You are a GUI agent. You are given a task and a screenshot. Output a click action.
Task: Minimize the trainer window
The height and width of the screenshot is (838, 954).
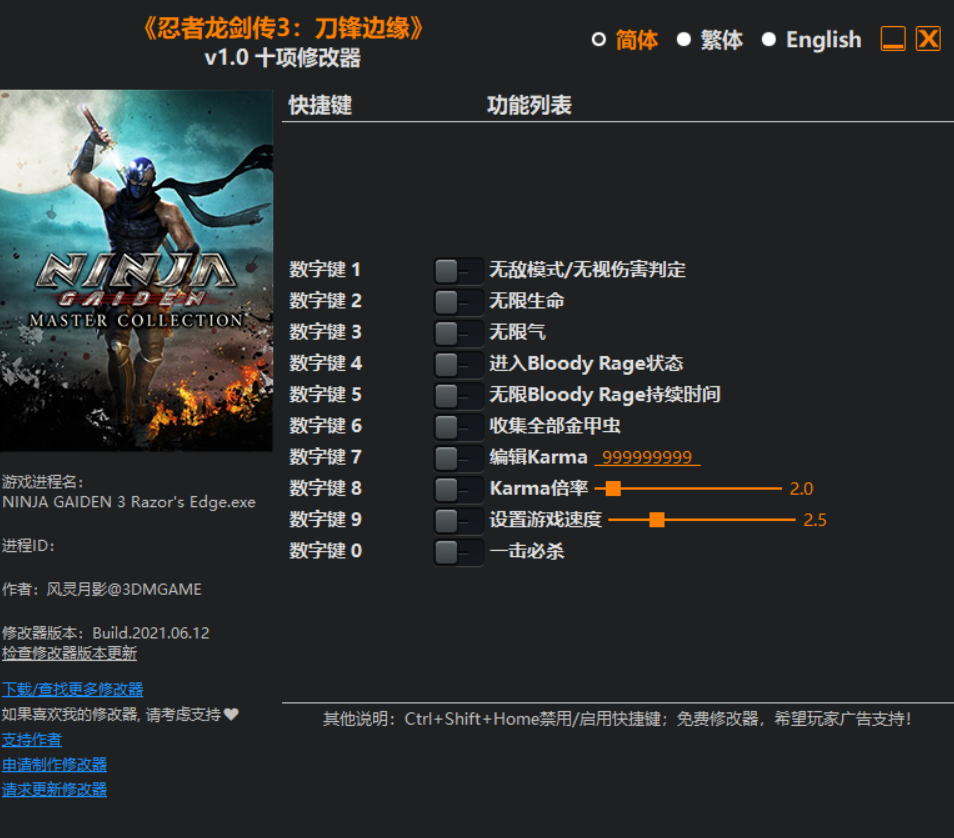coord(893,39)
